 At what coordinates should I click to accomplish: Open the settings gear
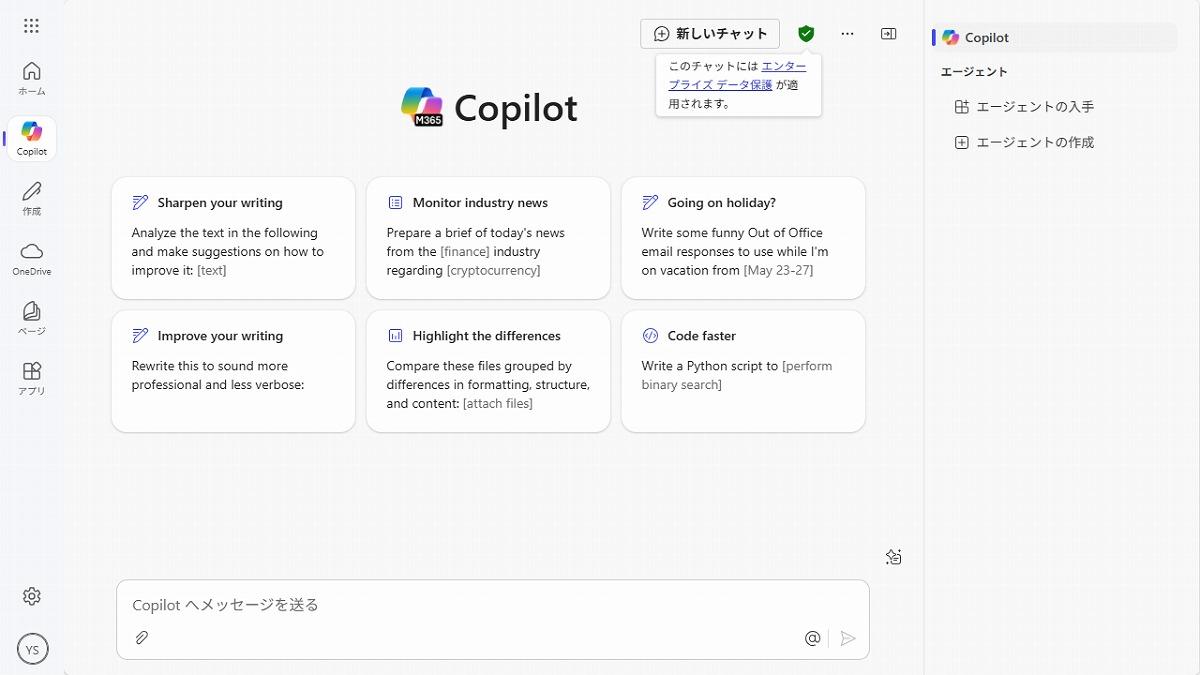coord(32,596)
